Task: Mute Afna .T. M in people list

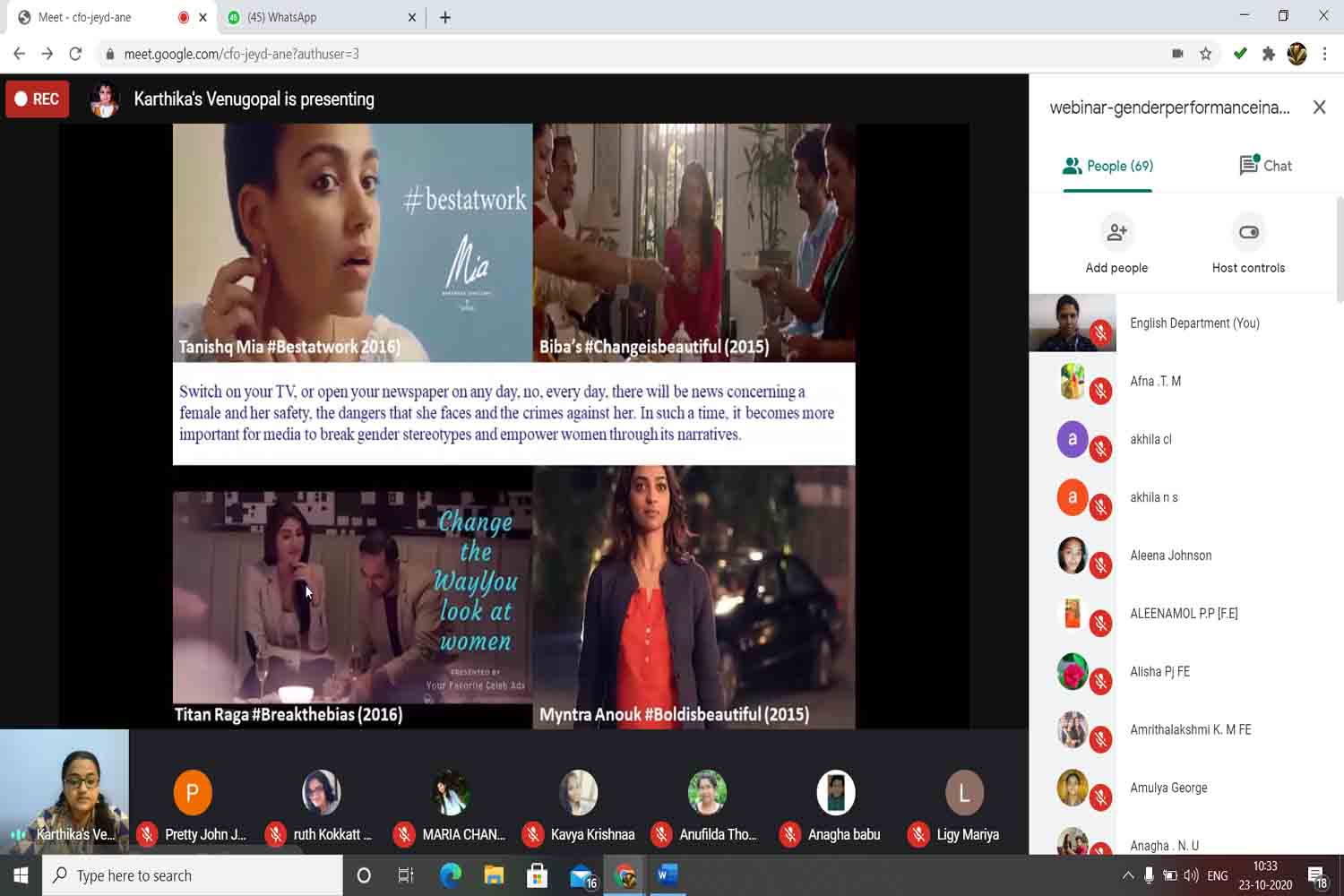Action: [x=1100, y=391]
